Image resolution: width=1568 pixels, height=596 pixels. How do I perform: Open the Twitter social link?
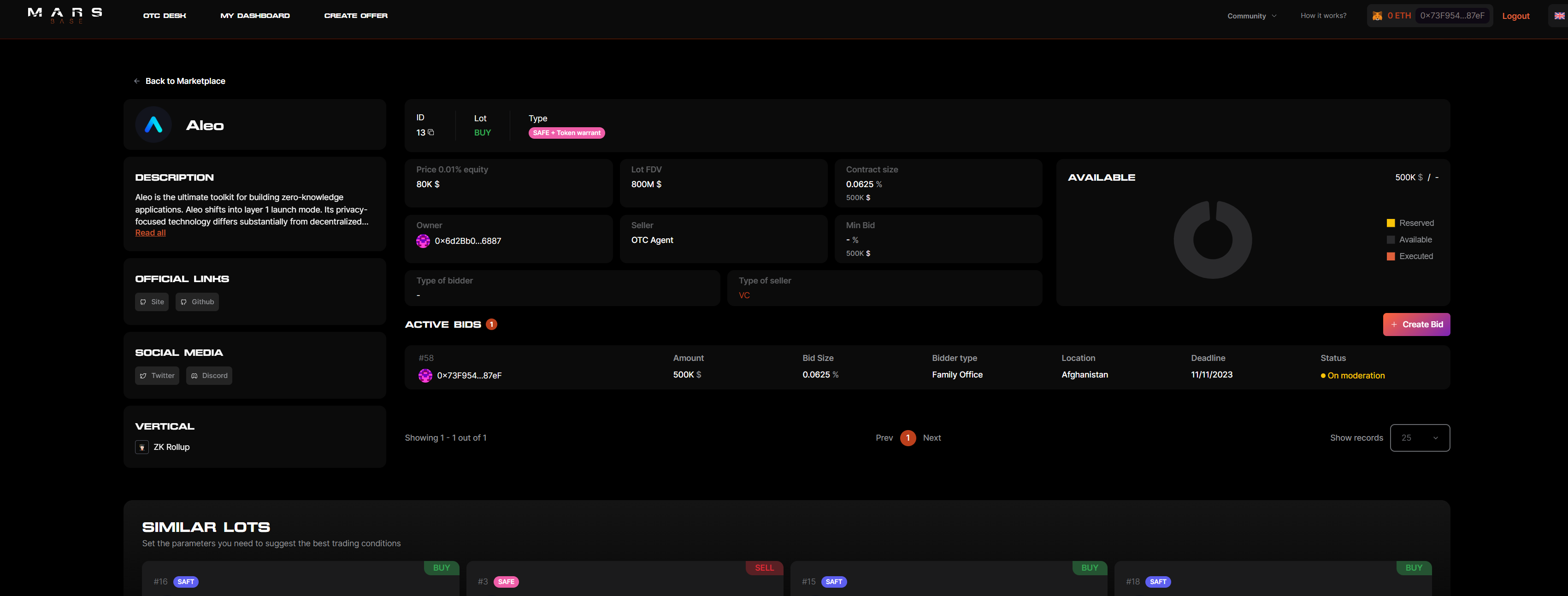(157, 376)
